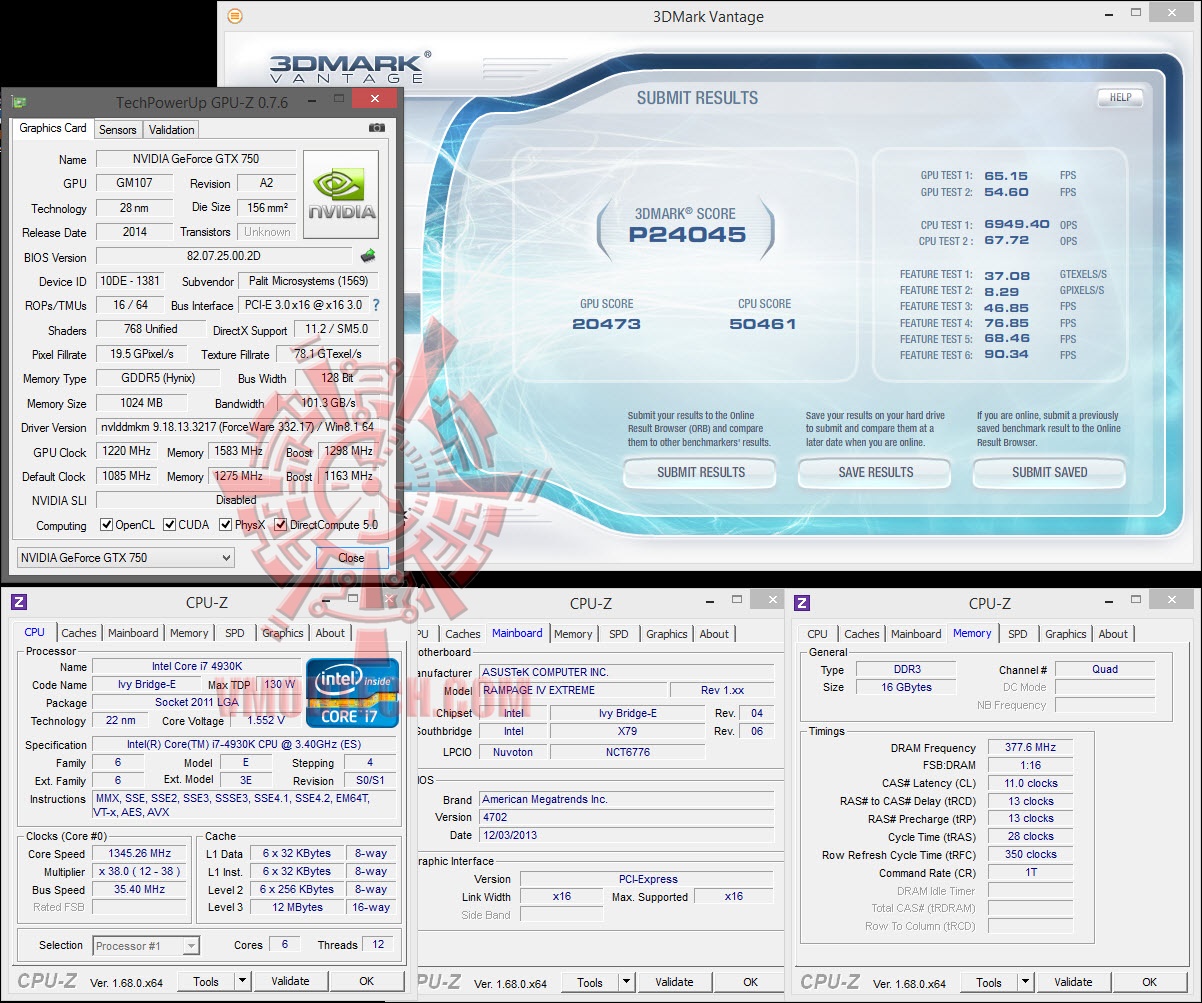
Task: Toggle the OpenCL checkbox
Action: coord(107,525)
